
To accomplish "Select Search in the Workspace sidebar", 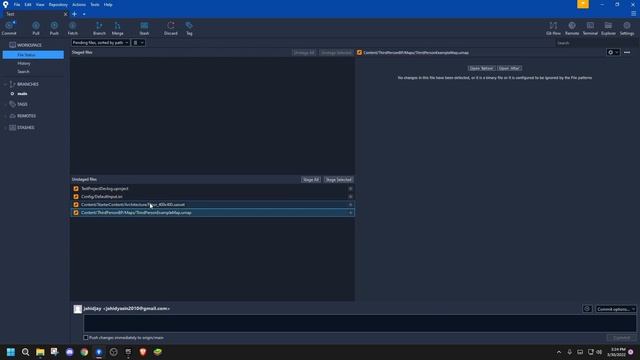I will point(23,71).
